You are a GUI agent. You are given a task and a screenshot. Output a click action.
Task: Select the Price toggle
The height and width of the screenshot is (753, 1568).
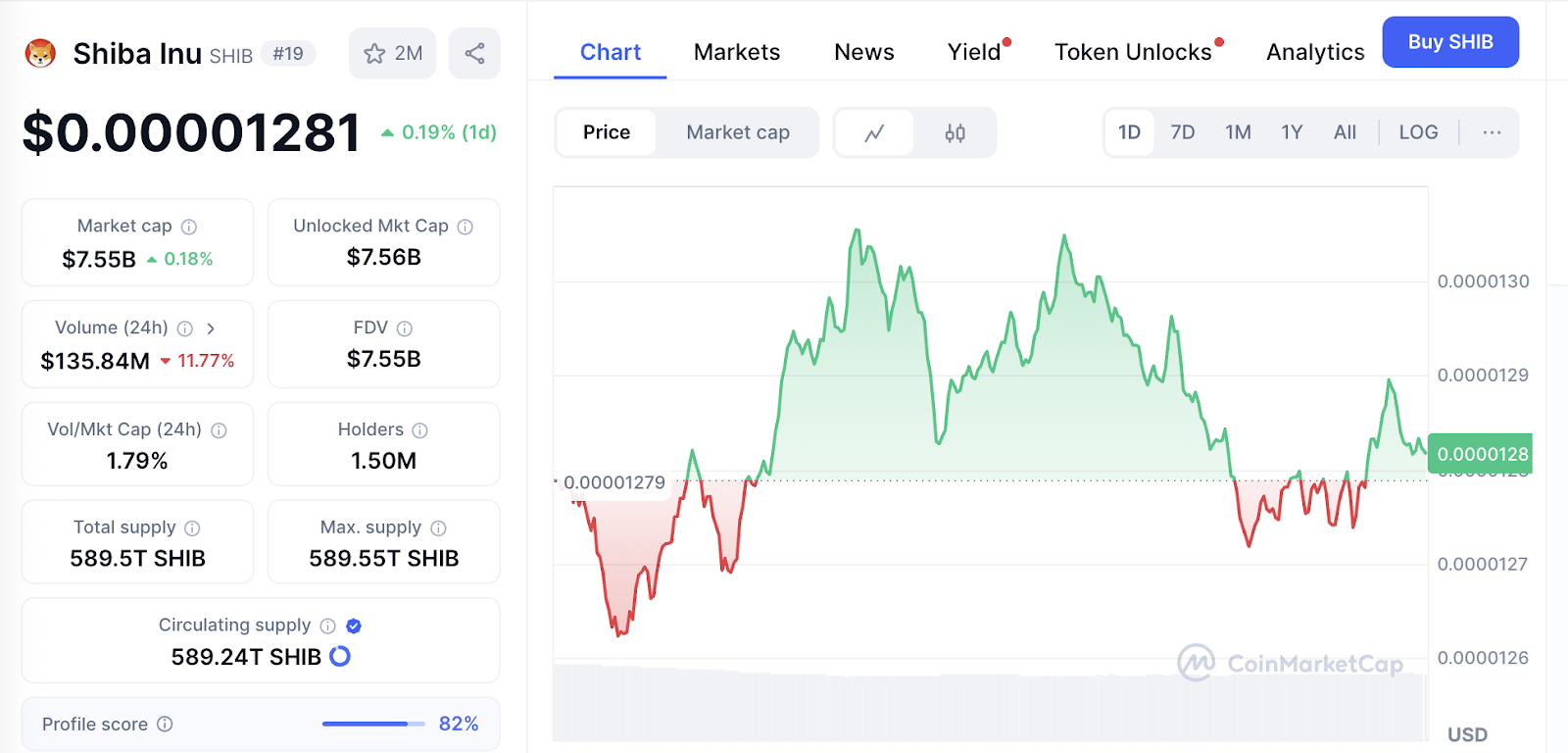coord(607,132)
